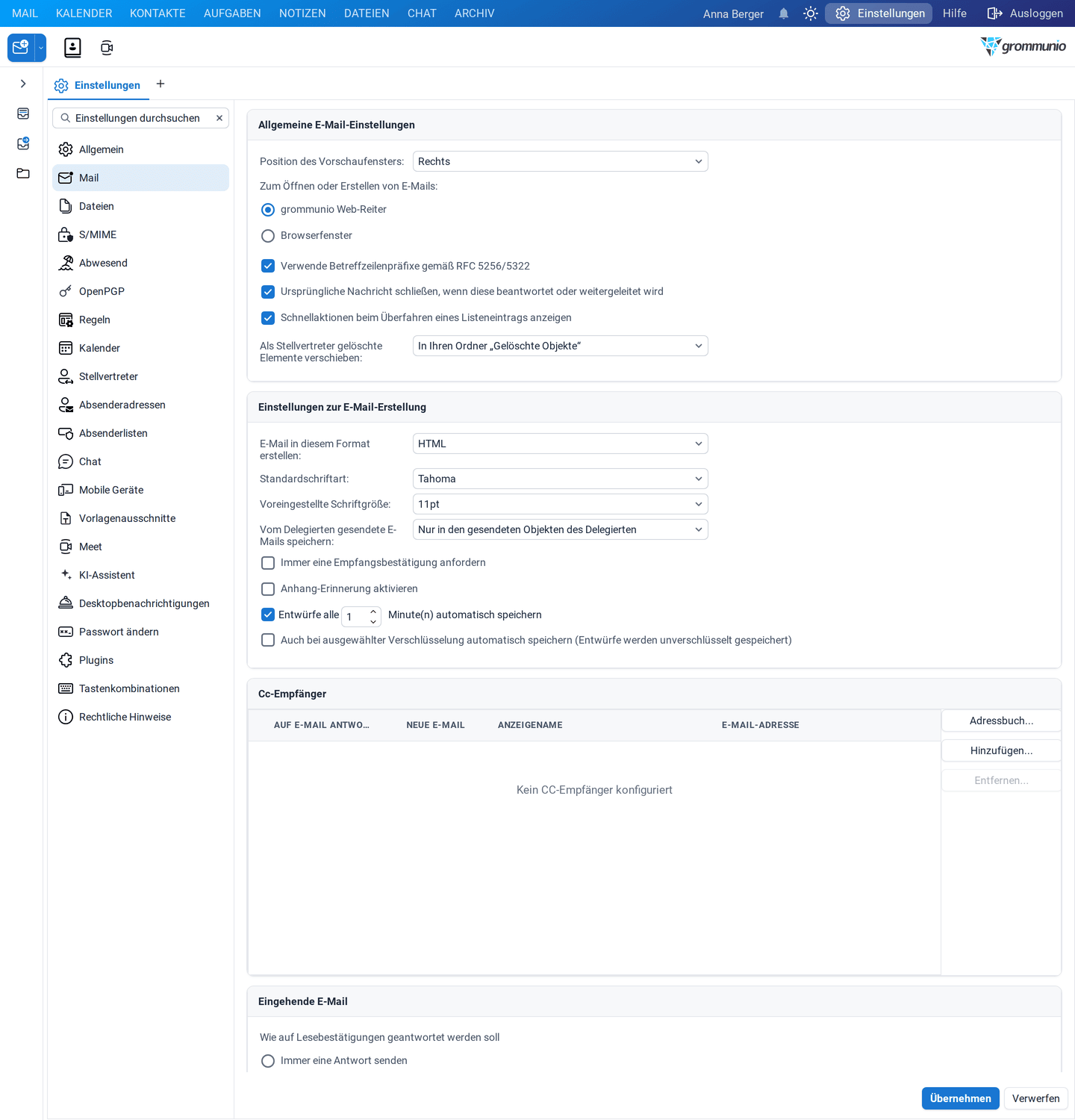Click the Einstellungen durchsuchen search field
1075x1120 pixels.
140,118
